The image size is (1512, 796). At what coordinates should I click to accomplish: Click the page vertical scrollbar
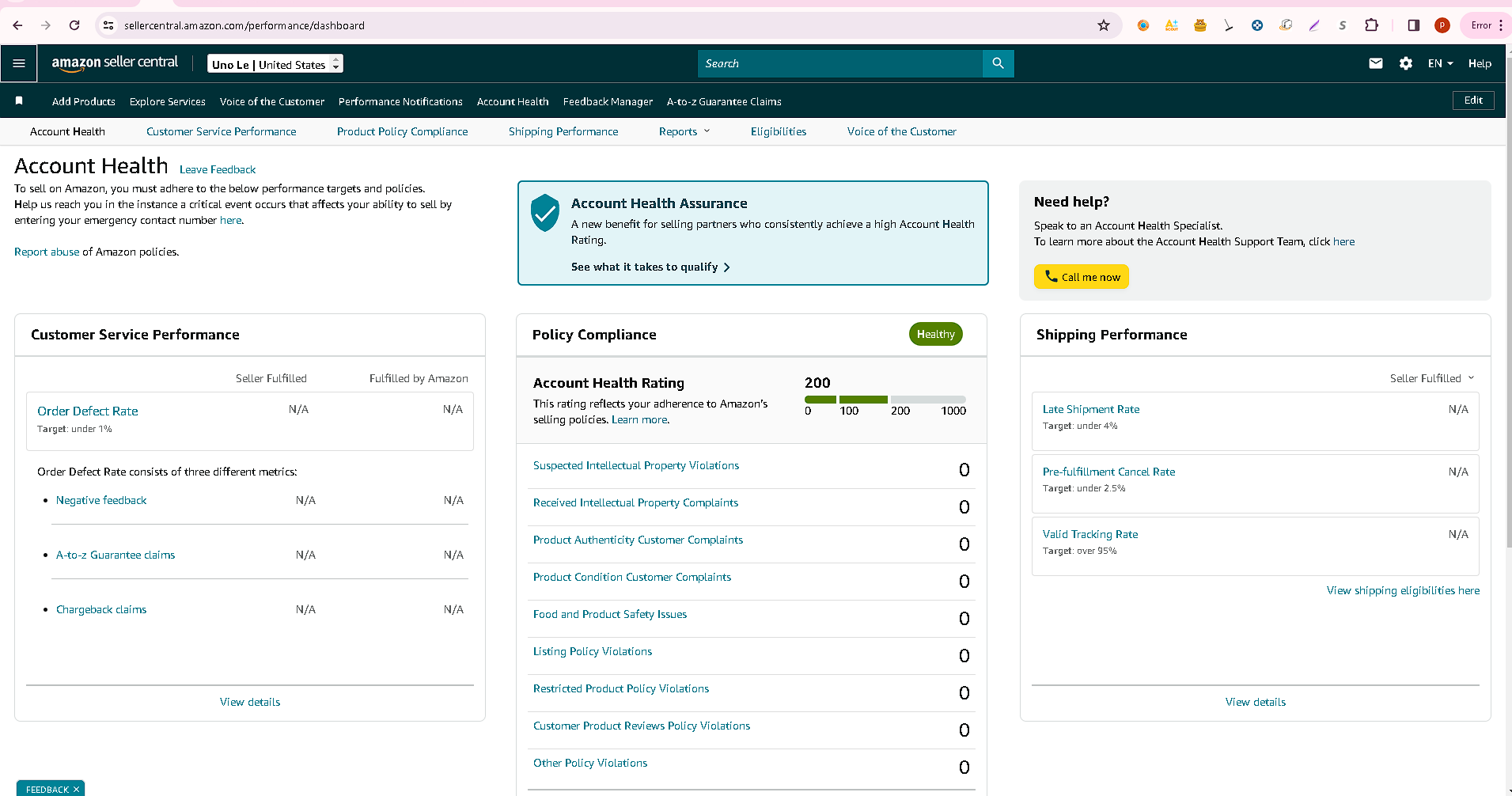click(1508, 301)
